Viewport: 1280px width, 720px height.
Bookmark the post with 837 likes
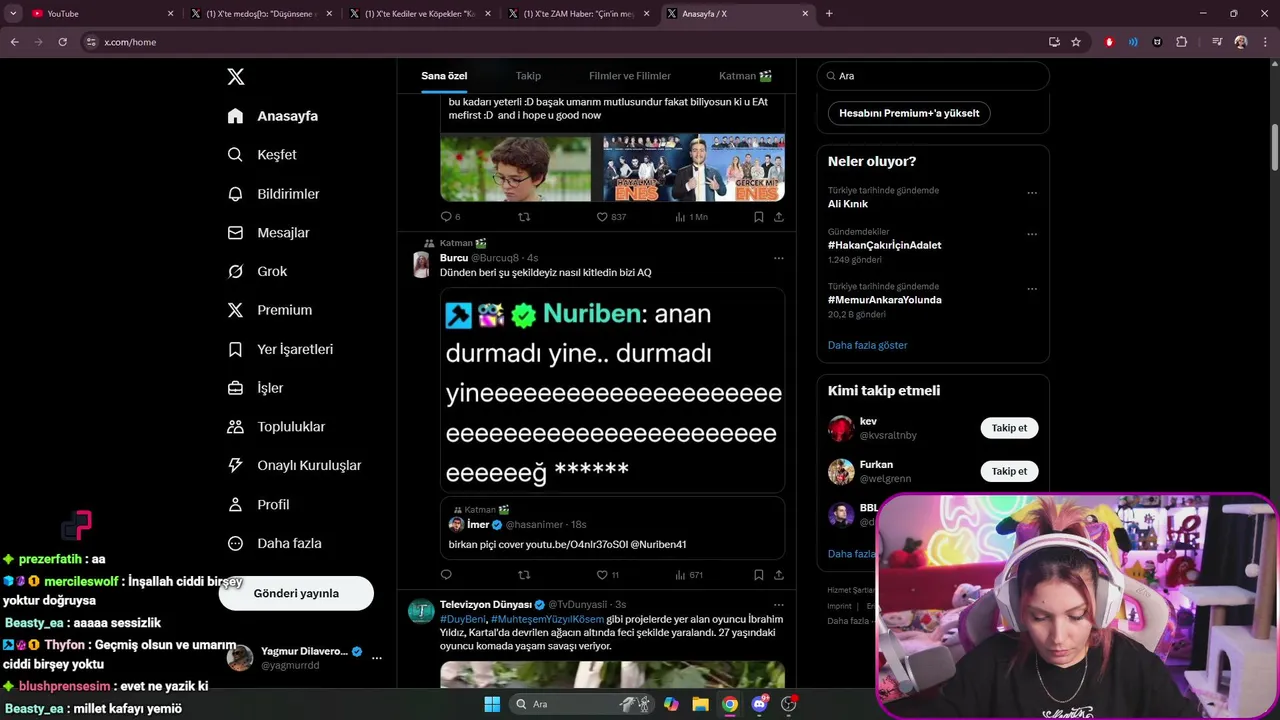point(759,217)
